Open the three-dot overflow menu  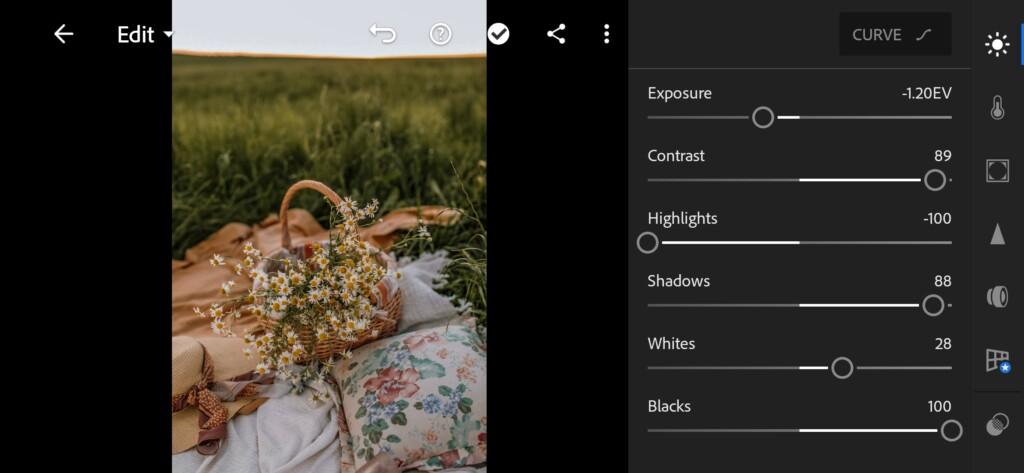pos(607,34)
